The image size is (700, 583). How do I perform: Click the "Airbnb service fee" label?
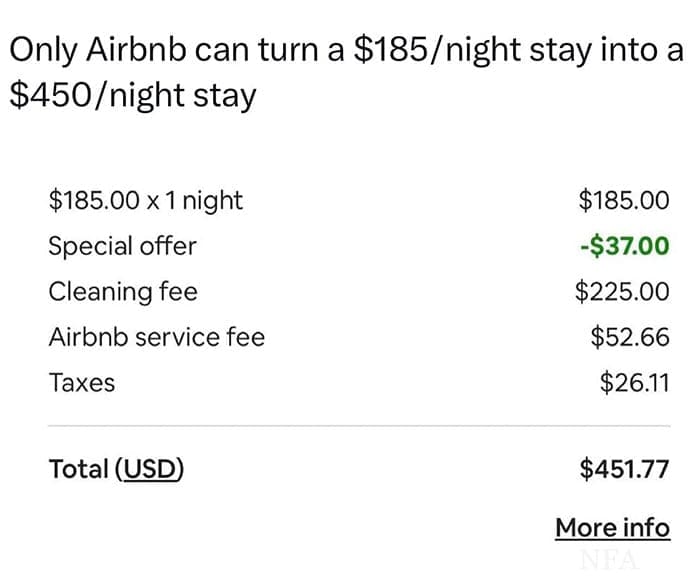point(157,337)
